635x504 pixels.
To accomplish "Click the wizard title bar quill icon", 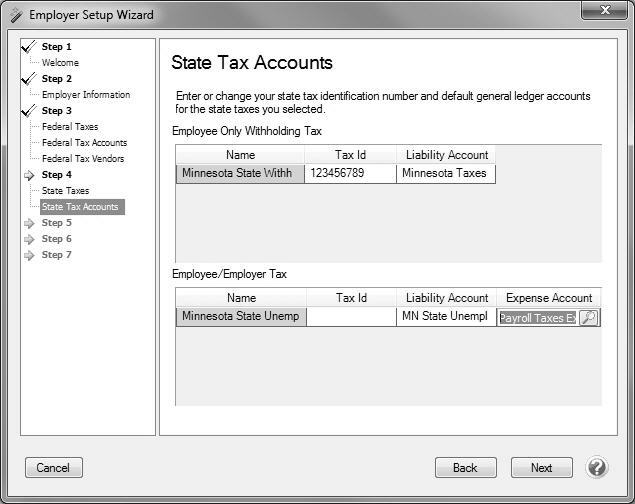I will [x=14, y=14].
